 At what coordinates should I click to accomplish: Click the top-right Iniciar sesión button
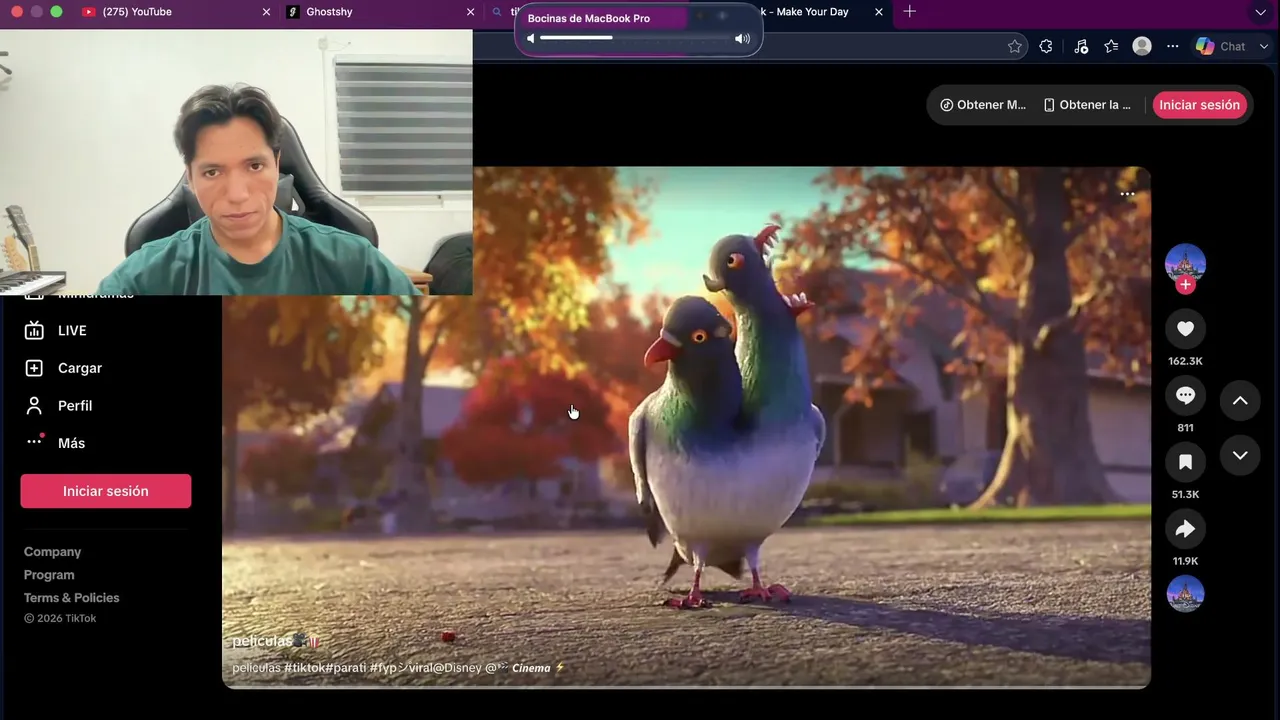(1199, 105)
